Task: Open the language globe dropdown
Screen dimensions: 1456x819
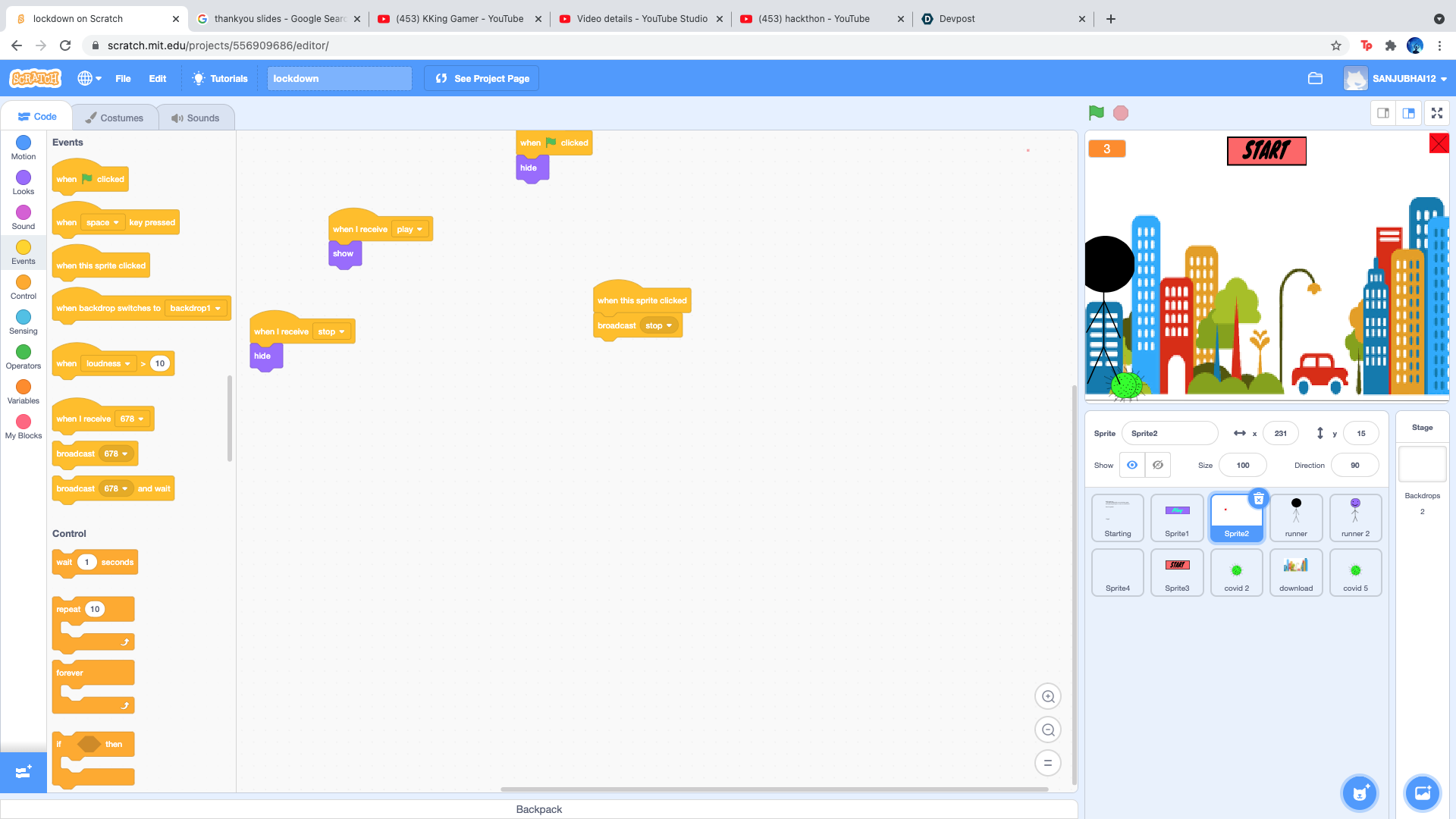Action: click(x=89, y=78)
